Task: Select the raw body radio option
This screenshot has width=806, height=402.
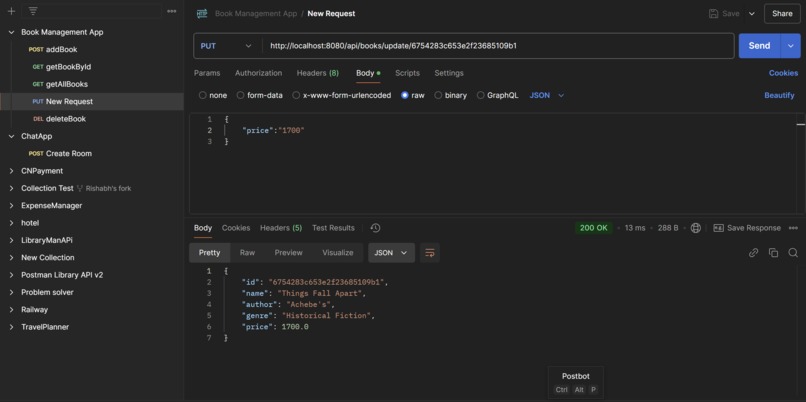Action: tap(405, 95)
